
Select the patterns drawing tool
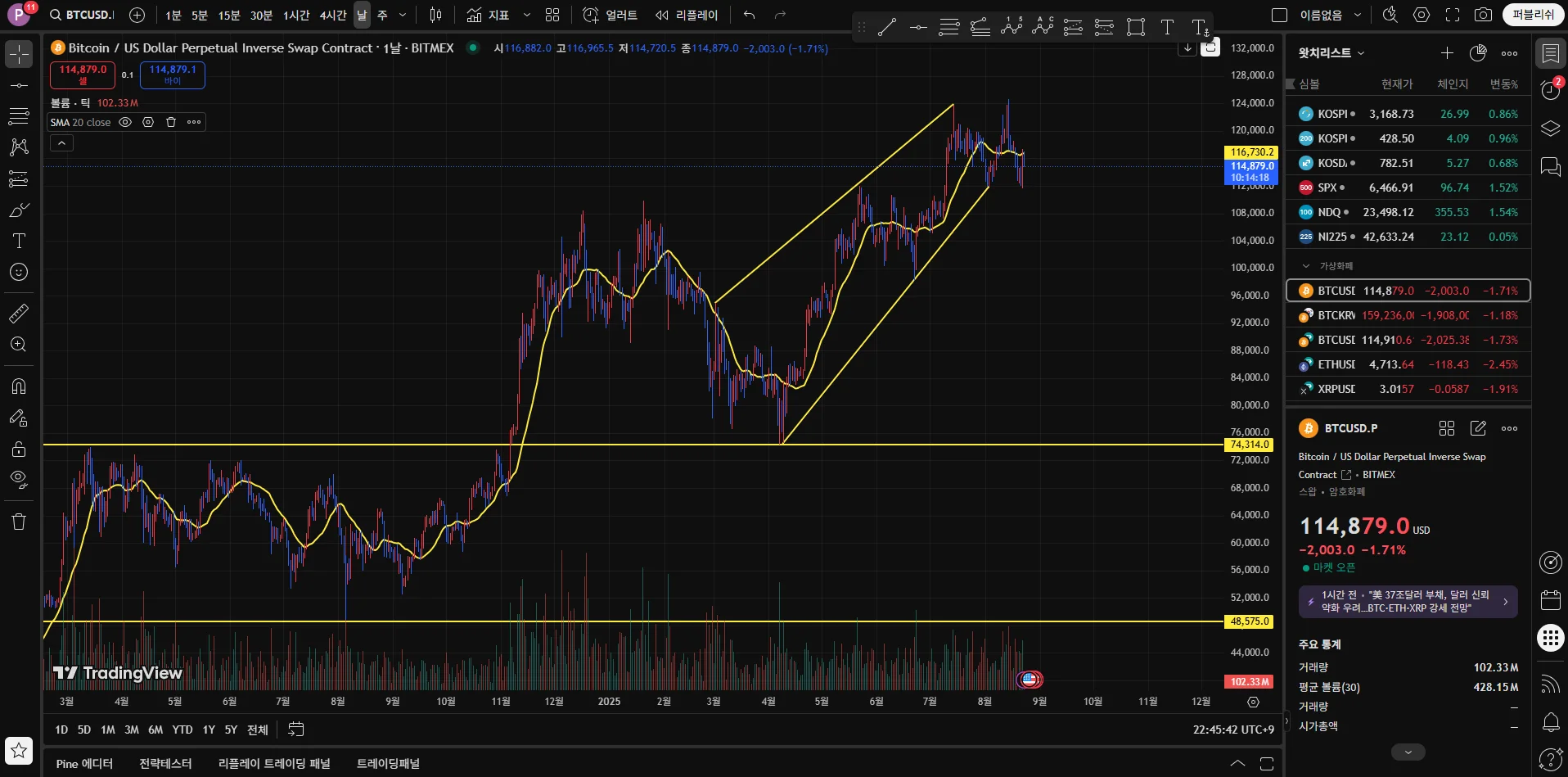pyautogui.click(x=19, y=147)
